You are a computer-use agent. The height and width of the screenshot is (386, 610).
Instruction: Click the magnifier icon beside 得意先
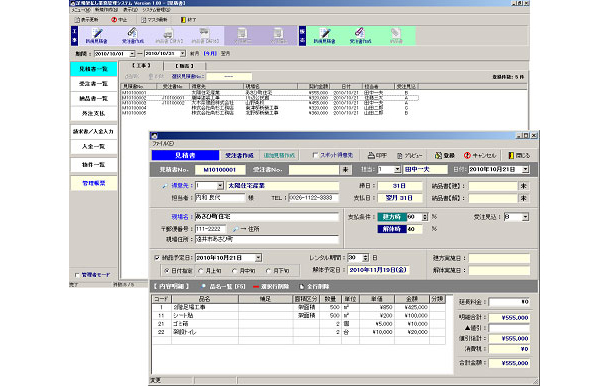pos(165,186)
